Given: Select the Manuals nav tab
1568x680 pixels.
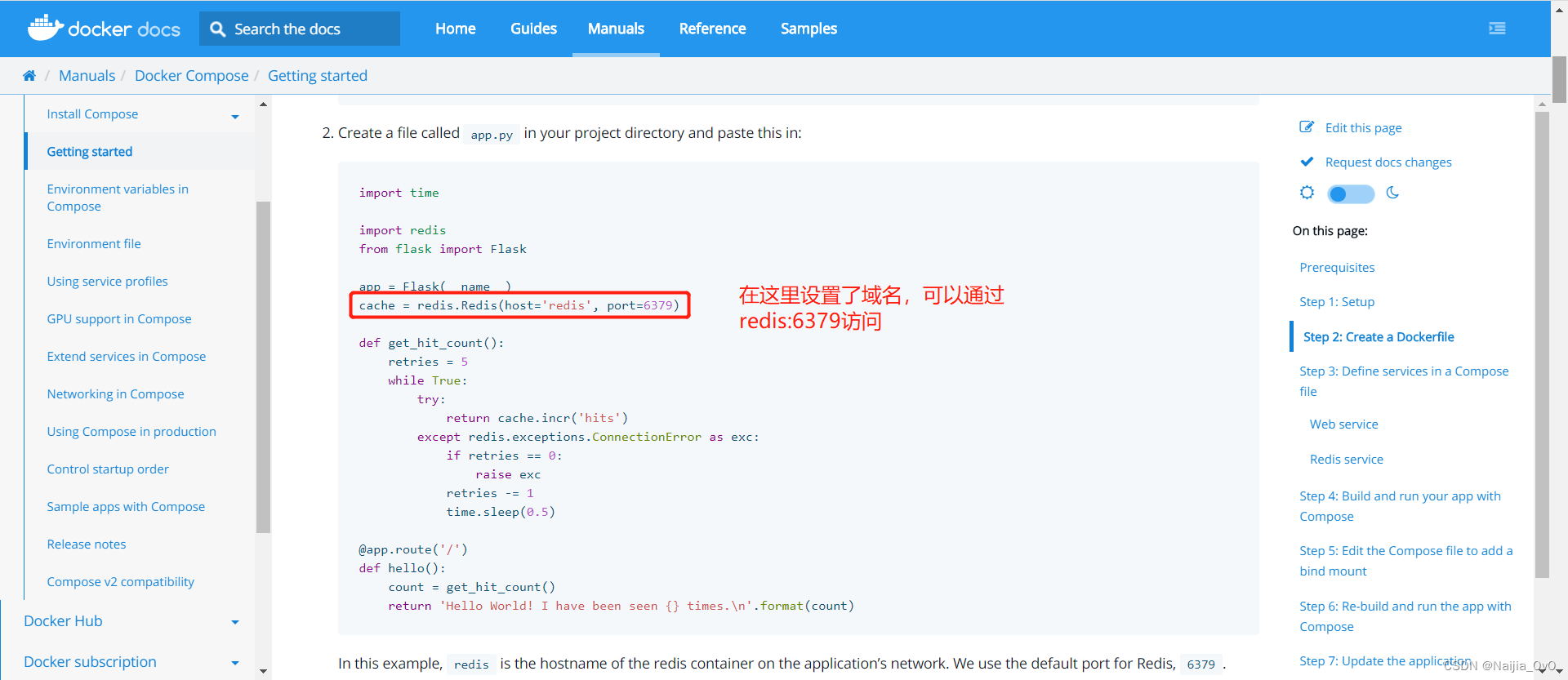Looking at the screenshot, I should click(616, 29).
